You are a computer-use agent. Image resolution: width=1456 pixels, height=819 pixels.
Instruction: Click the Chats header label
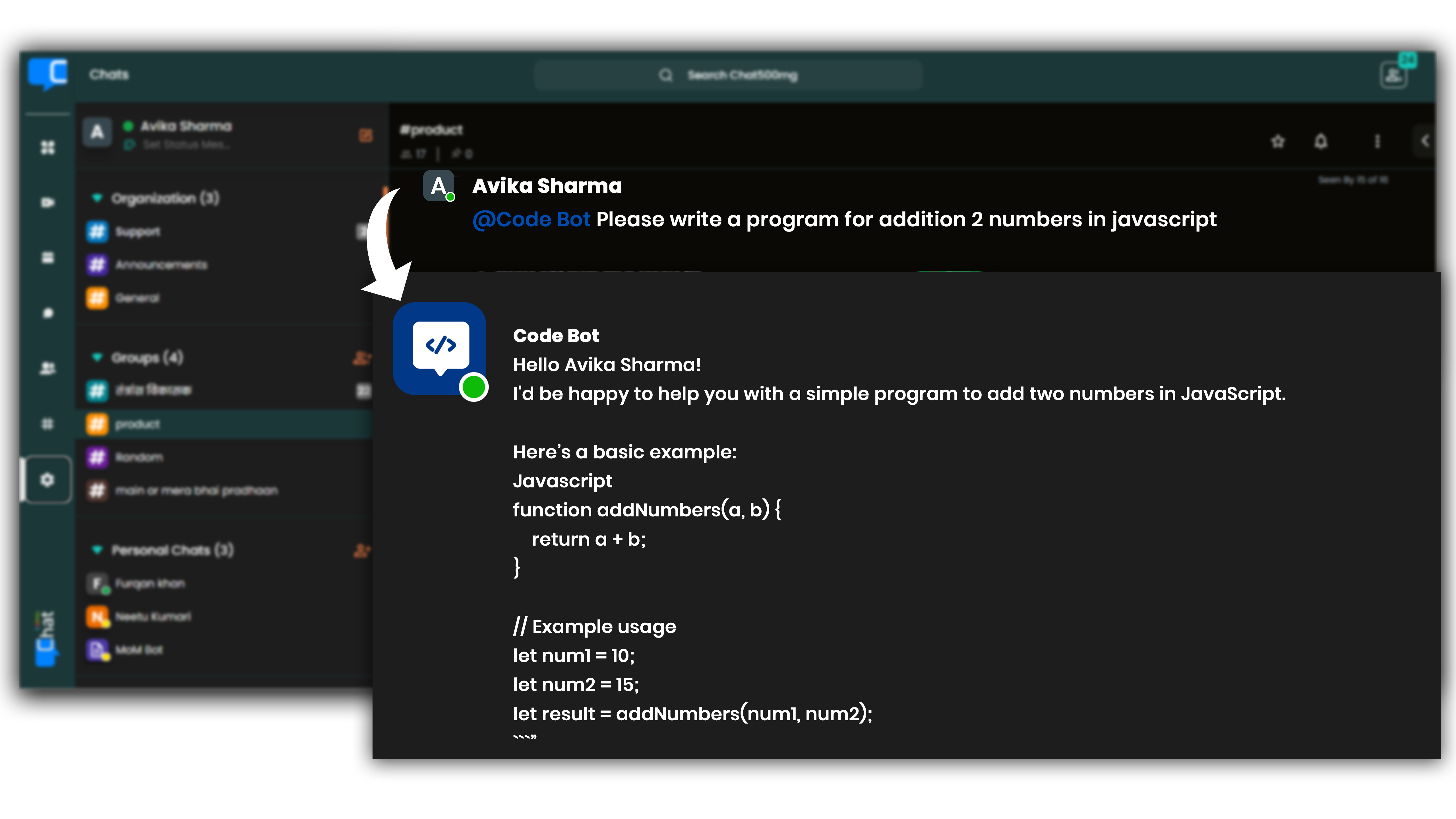pos(109,75)
